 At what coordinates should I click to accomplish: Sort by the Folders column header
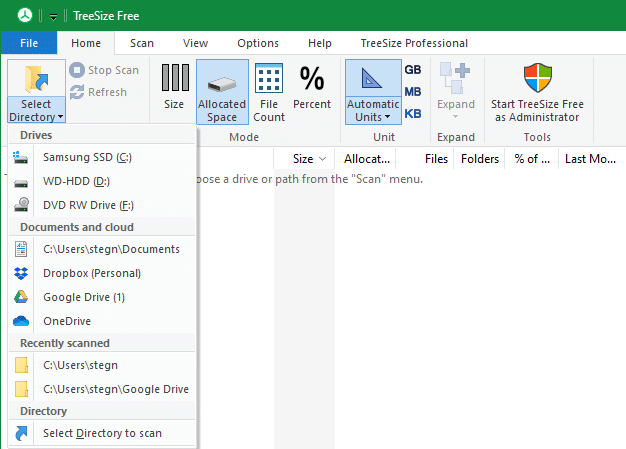pyautogui.click(x=479, y=158)
